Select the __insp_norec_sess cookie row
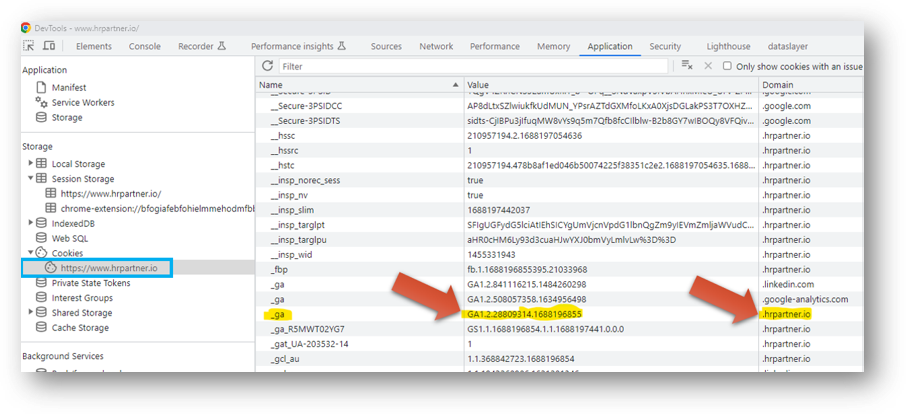The image size is (906, 414). (560, 180)
